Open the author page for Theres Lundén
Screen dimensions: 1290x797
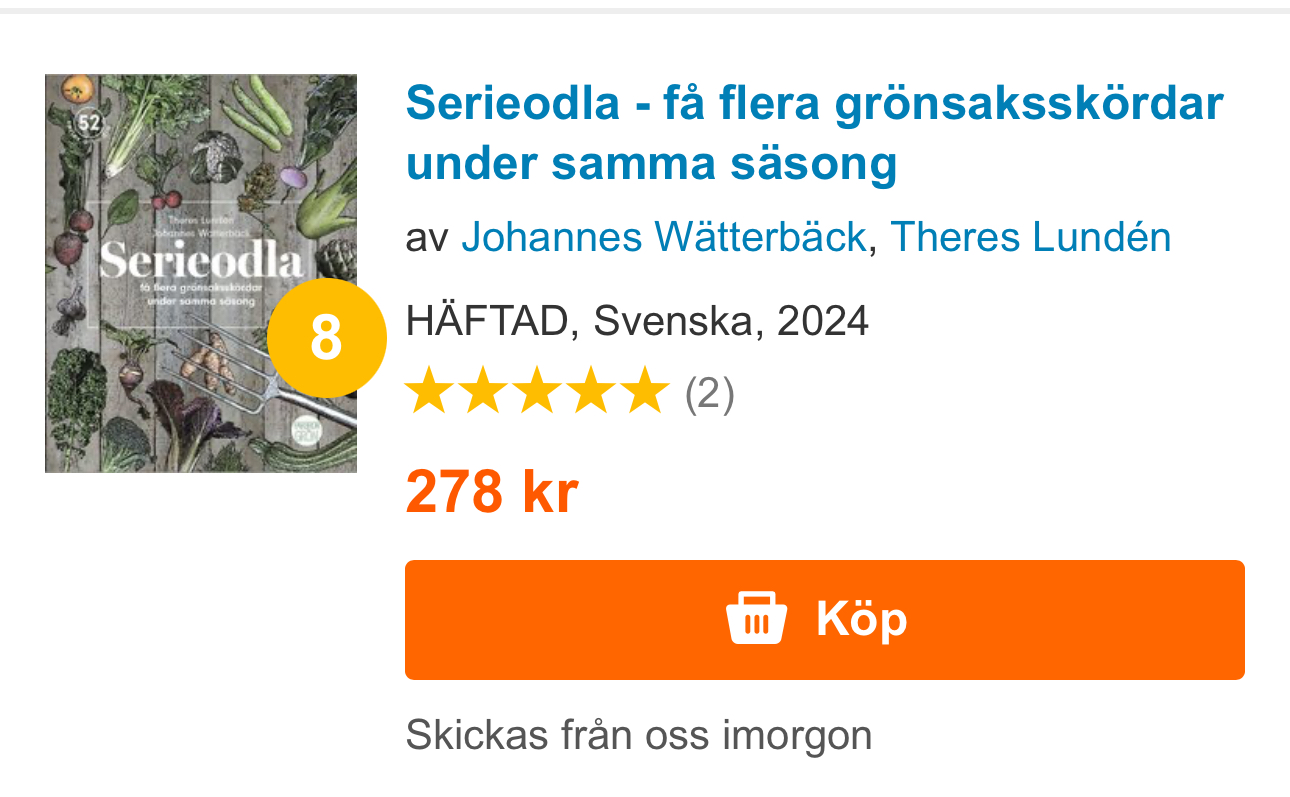(x=1030, y=237)
